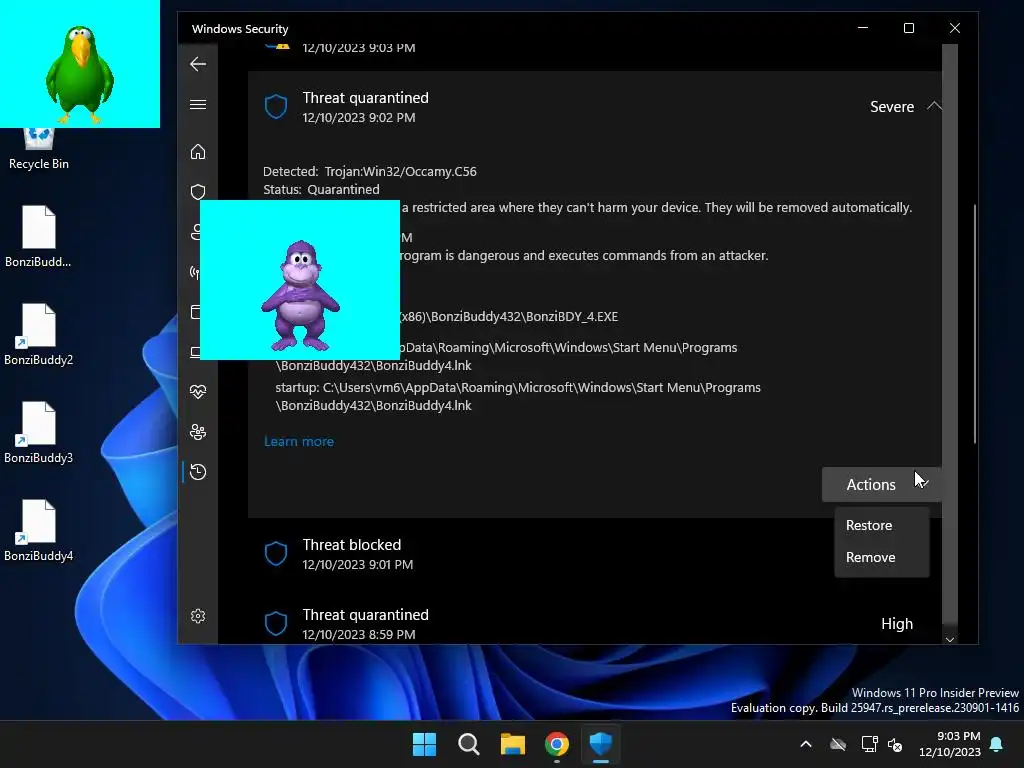Open Device performance & health heart icon
1024x768 pixels.
(x=198, y=392)
